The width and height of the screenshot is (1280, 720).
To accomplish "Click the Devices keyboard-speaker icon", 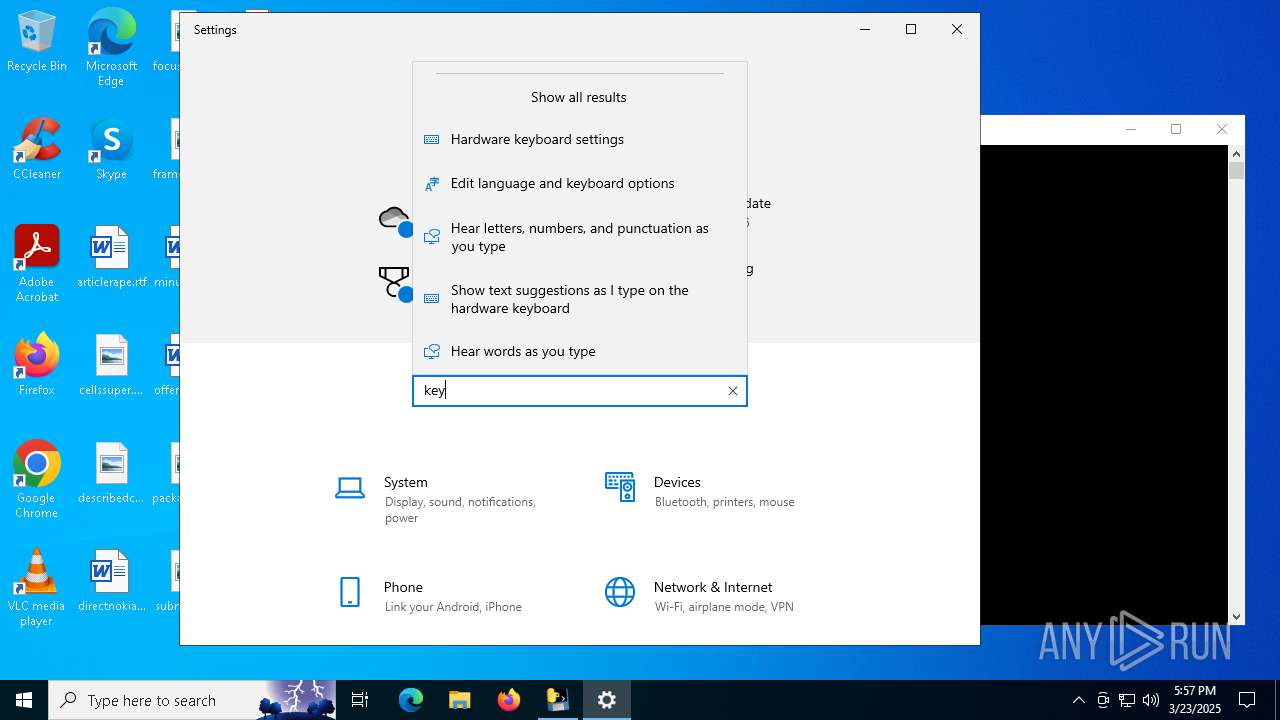I will [x=620, y=487].
